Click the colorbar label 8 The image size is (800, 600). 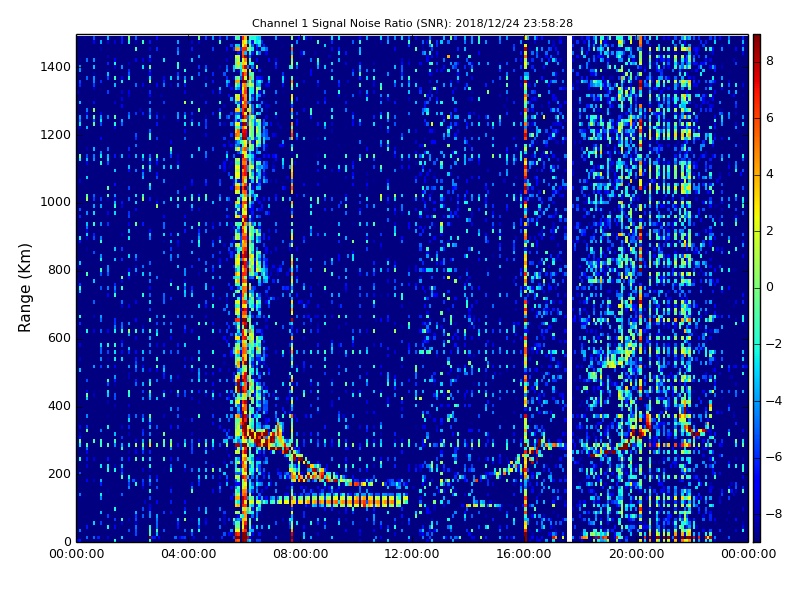tap(770, 61)
